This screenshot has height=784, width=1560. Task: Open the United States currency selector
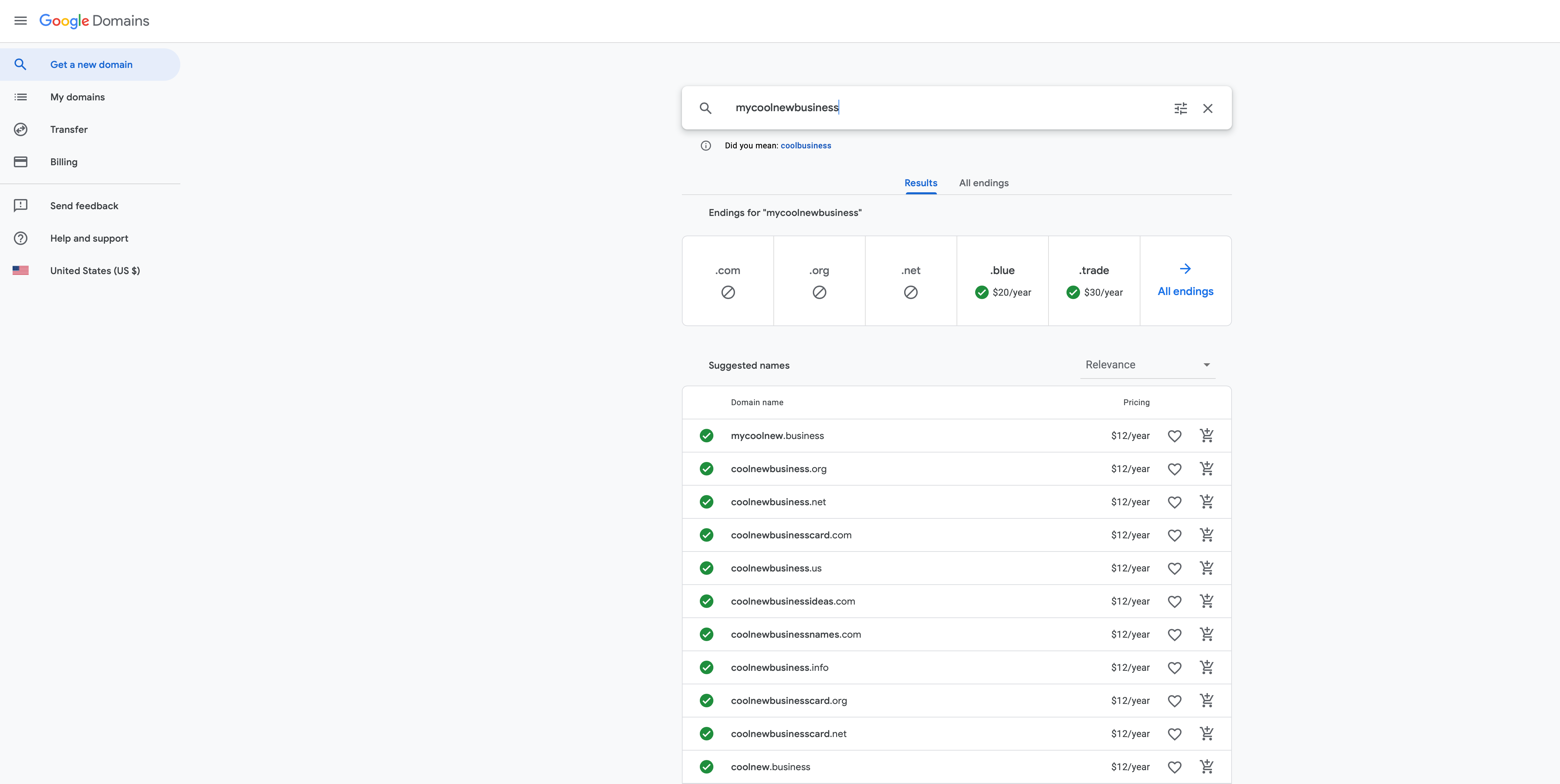point(95,270)
